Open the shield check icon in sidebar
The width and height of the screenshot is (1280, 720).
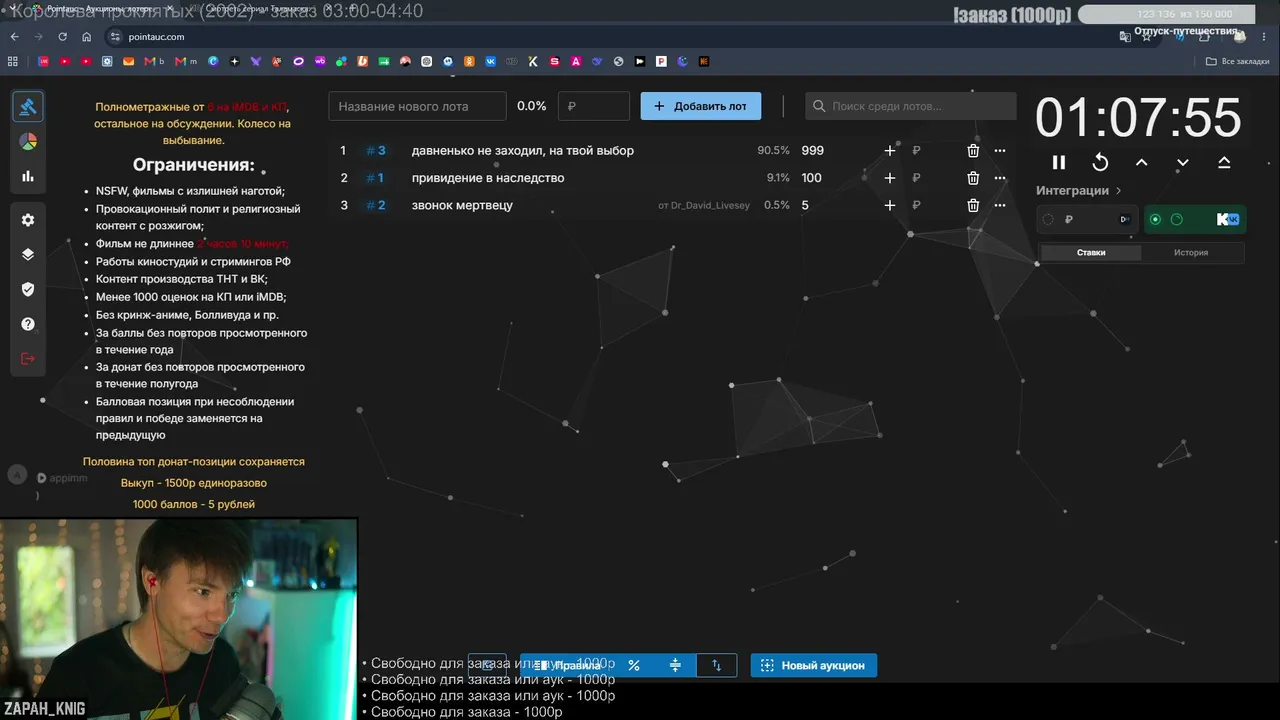(x=28, y=289)
